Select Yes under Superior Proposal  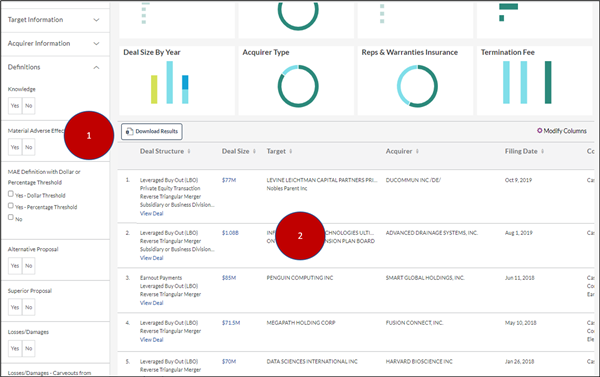click(x=15, y=307)
